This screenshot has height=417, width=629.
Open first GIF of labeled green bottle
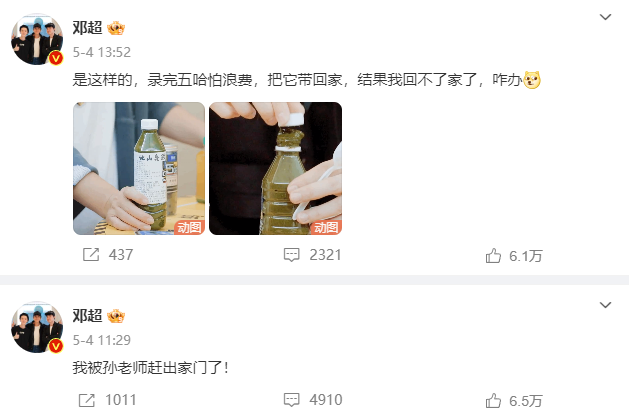pyautogui.click(x=139, y=168)
